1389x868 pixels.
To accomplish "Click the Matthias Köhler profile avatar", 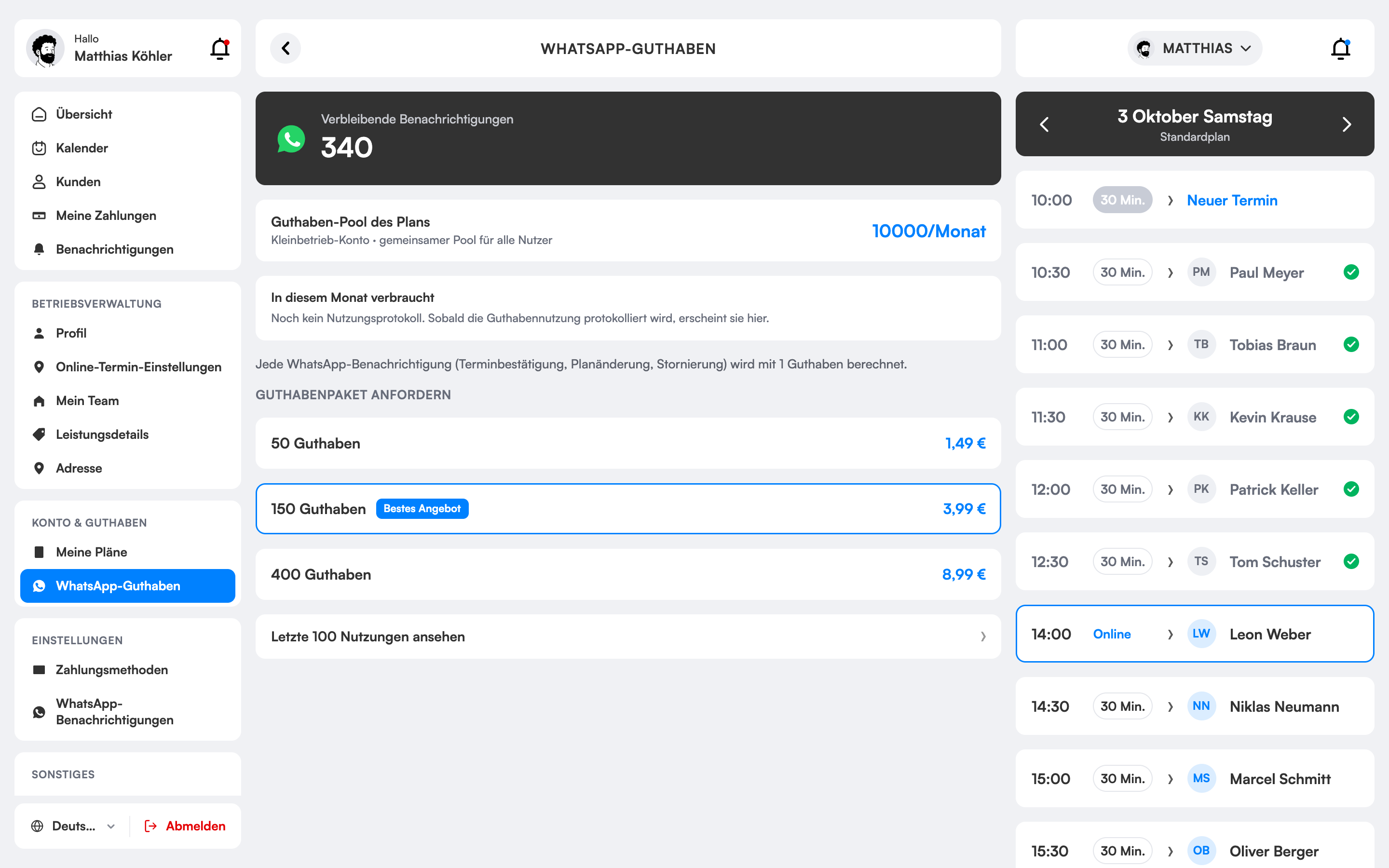I will click(x=45, y=48).
